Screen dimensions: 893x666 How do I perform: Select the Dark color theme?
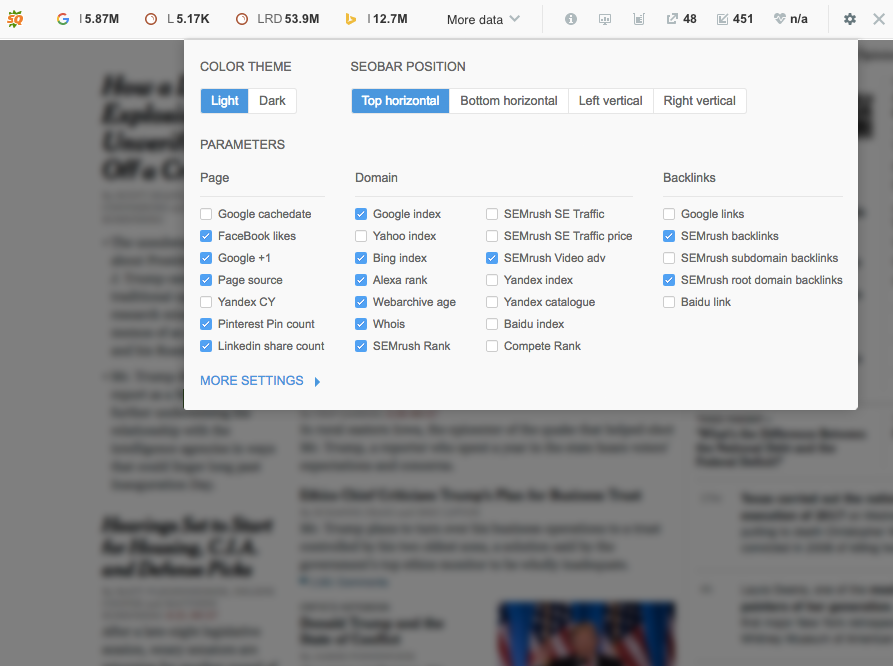(x=272, y=101)
